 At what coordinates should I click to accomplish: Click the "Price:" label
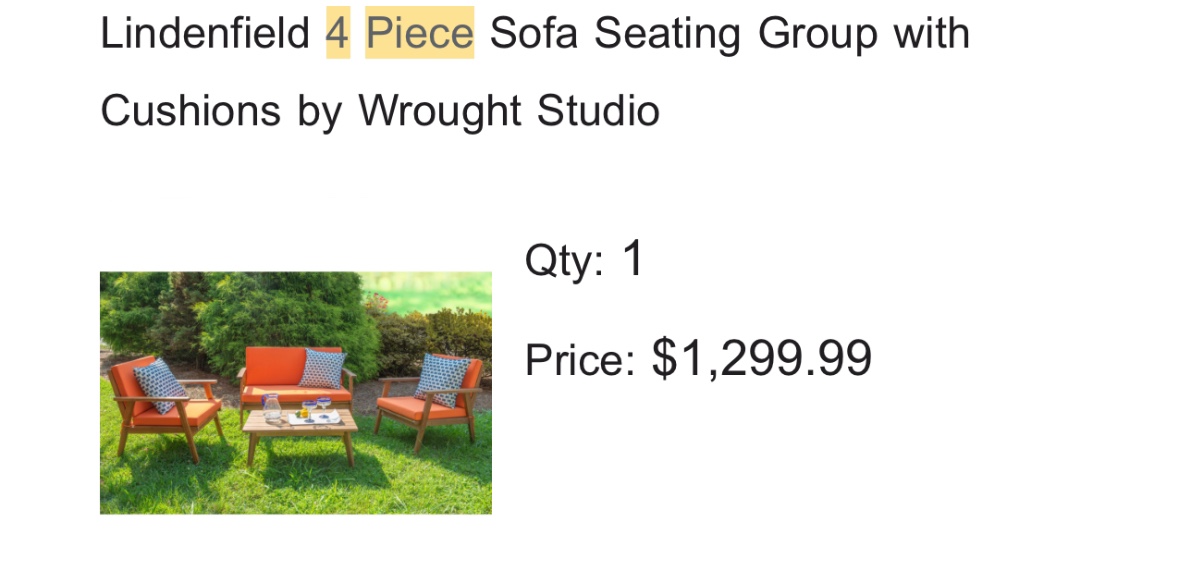580,359
